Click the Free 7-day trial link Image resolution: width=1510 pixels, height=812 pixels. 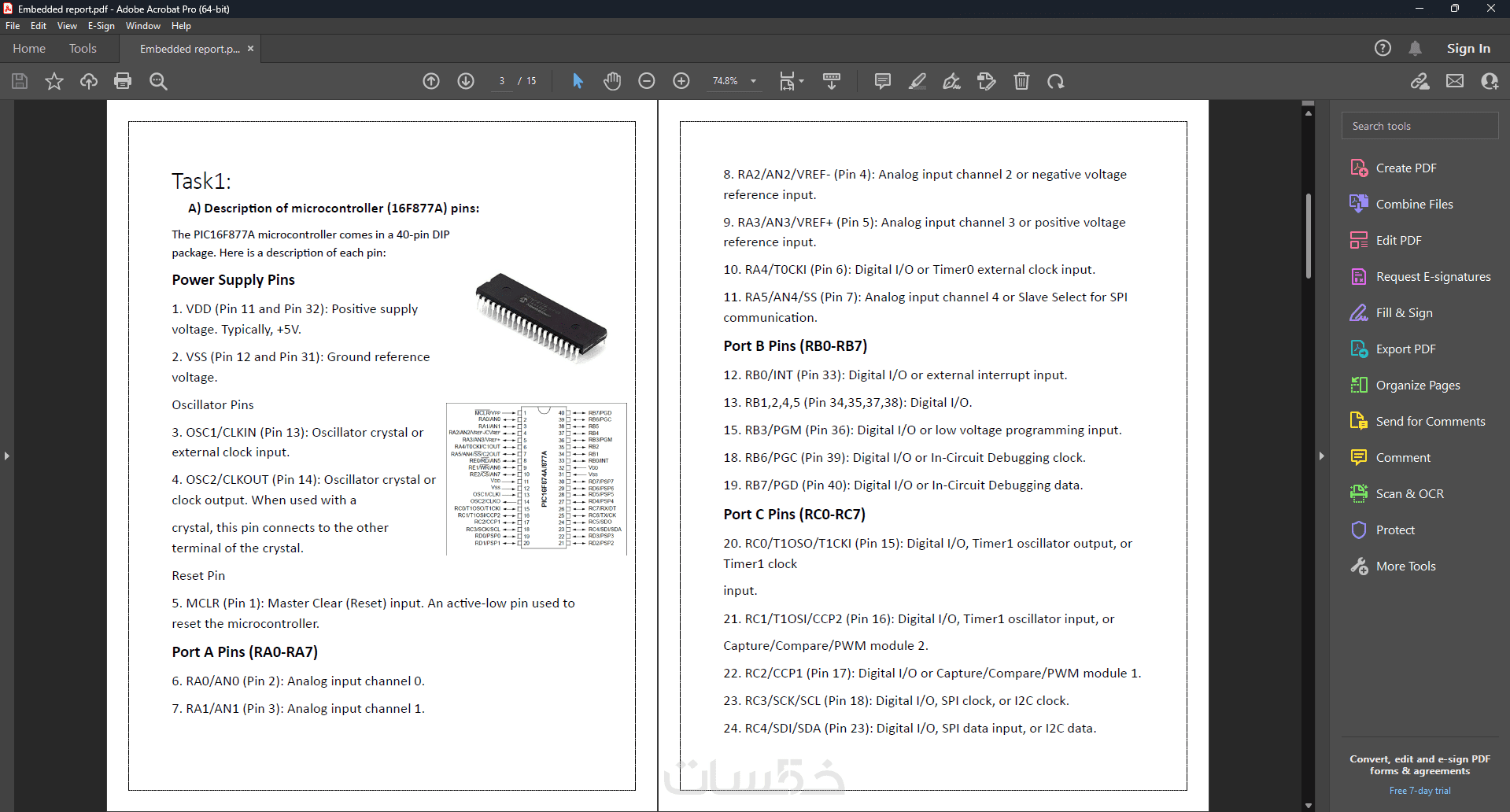point(1420,791)
